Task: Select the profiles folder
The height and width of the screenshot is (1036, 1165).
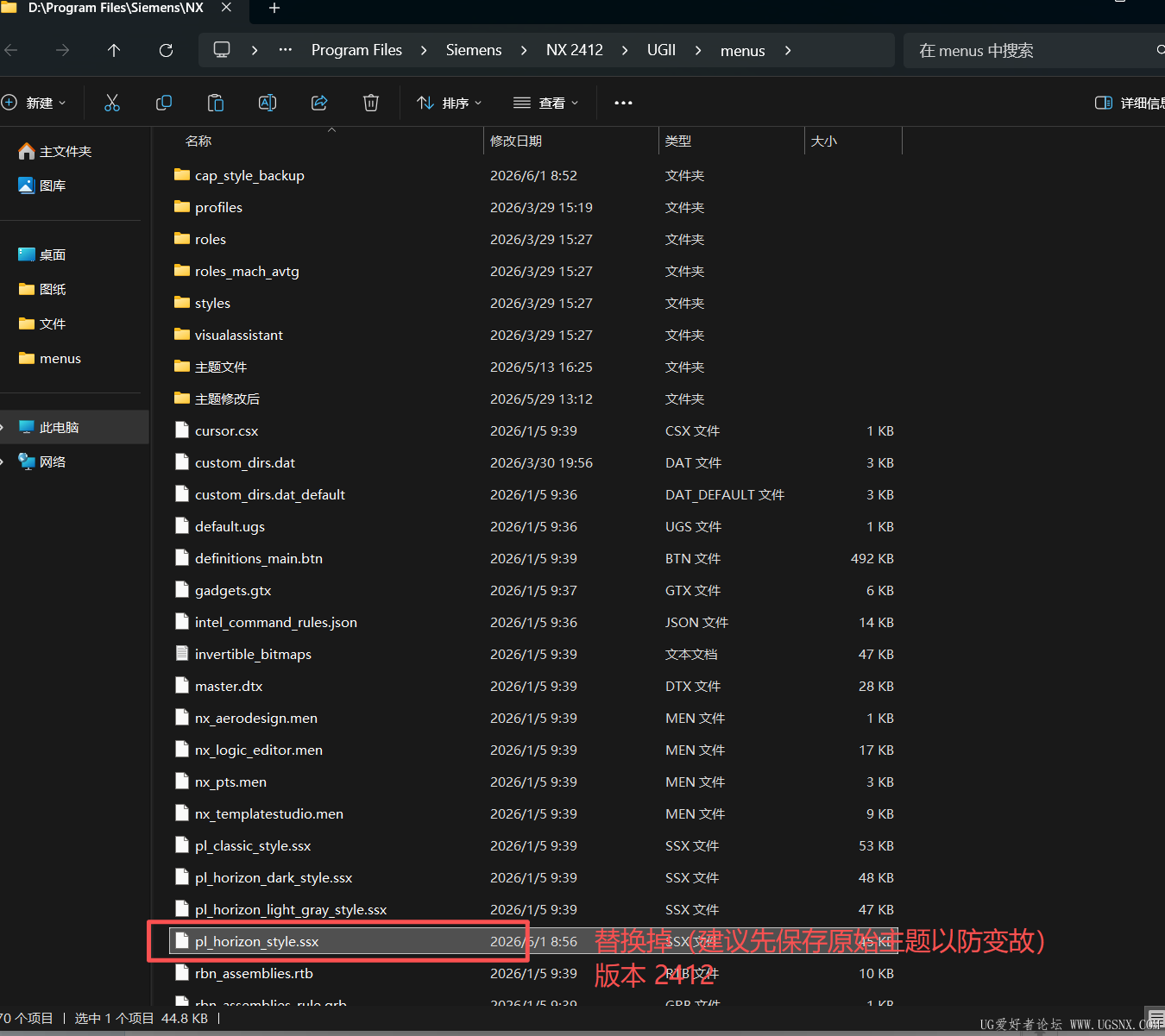Action: 533,207
